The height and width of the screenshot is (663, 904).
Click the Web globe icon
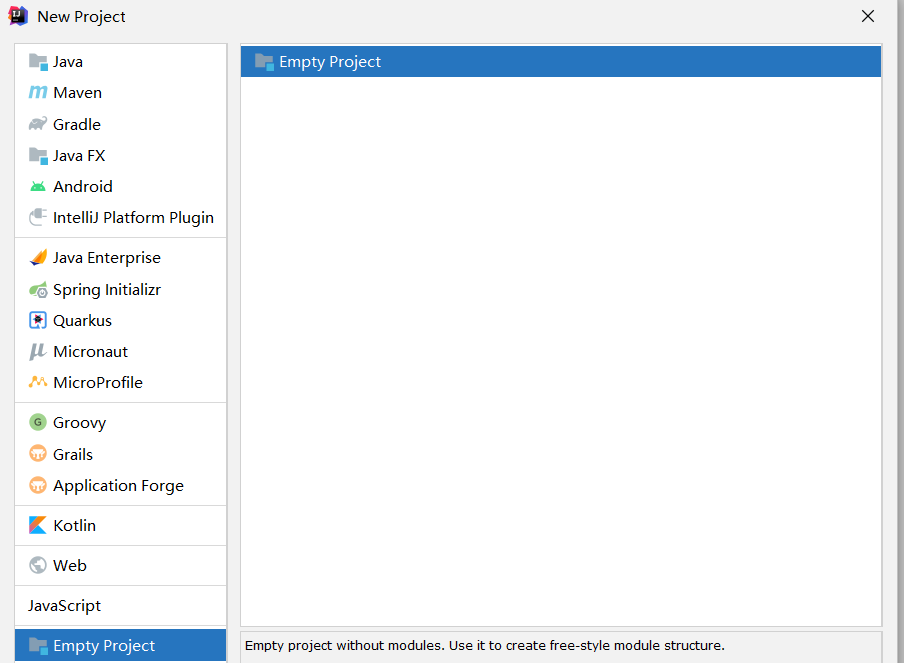point(38,566)
